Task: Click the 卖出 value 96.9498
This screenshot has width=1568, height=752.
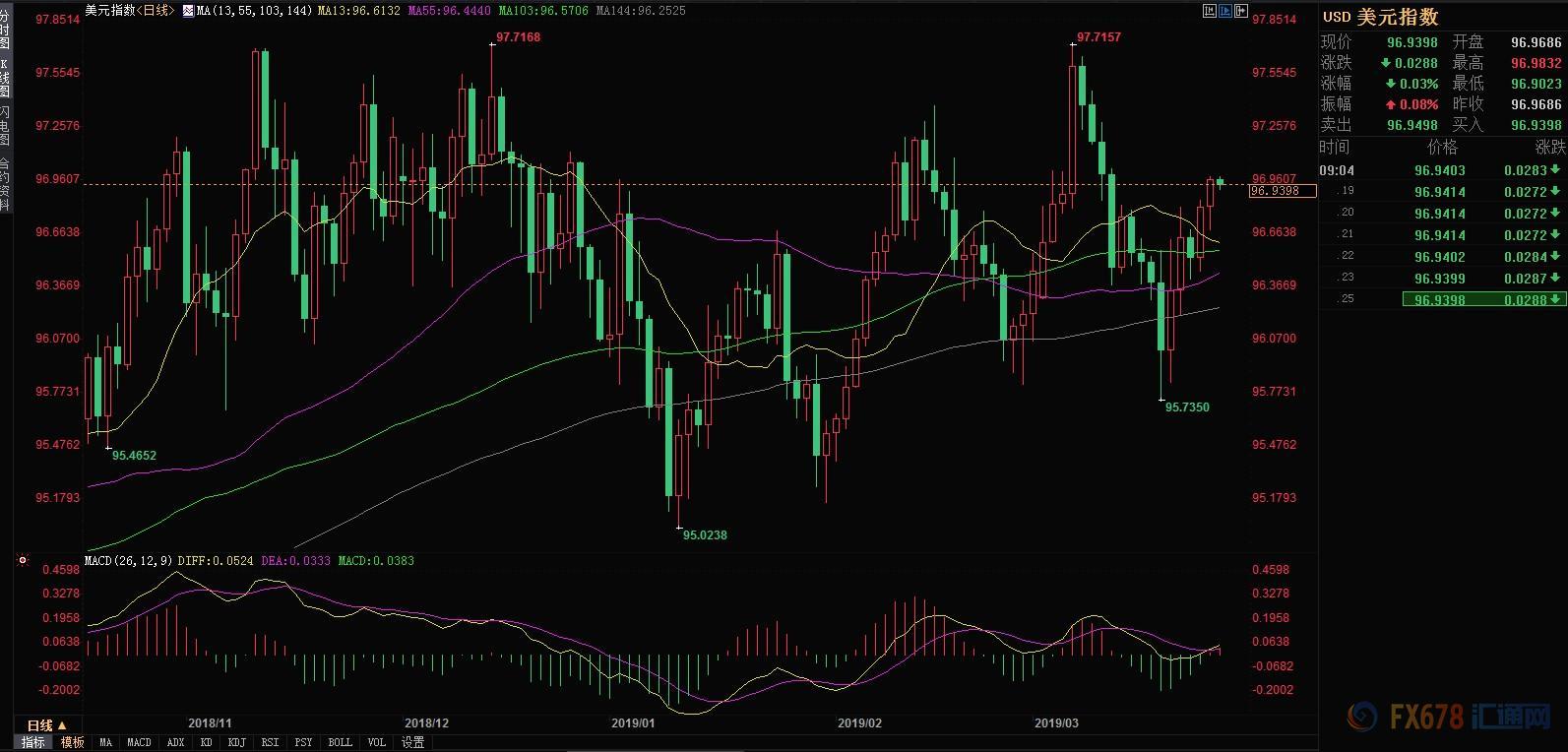Action: pos(1412,126)
